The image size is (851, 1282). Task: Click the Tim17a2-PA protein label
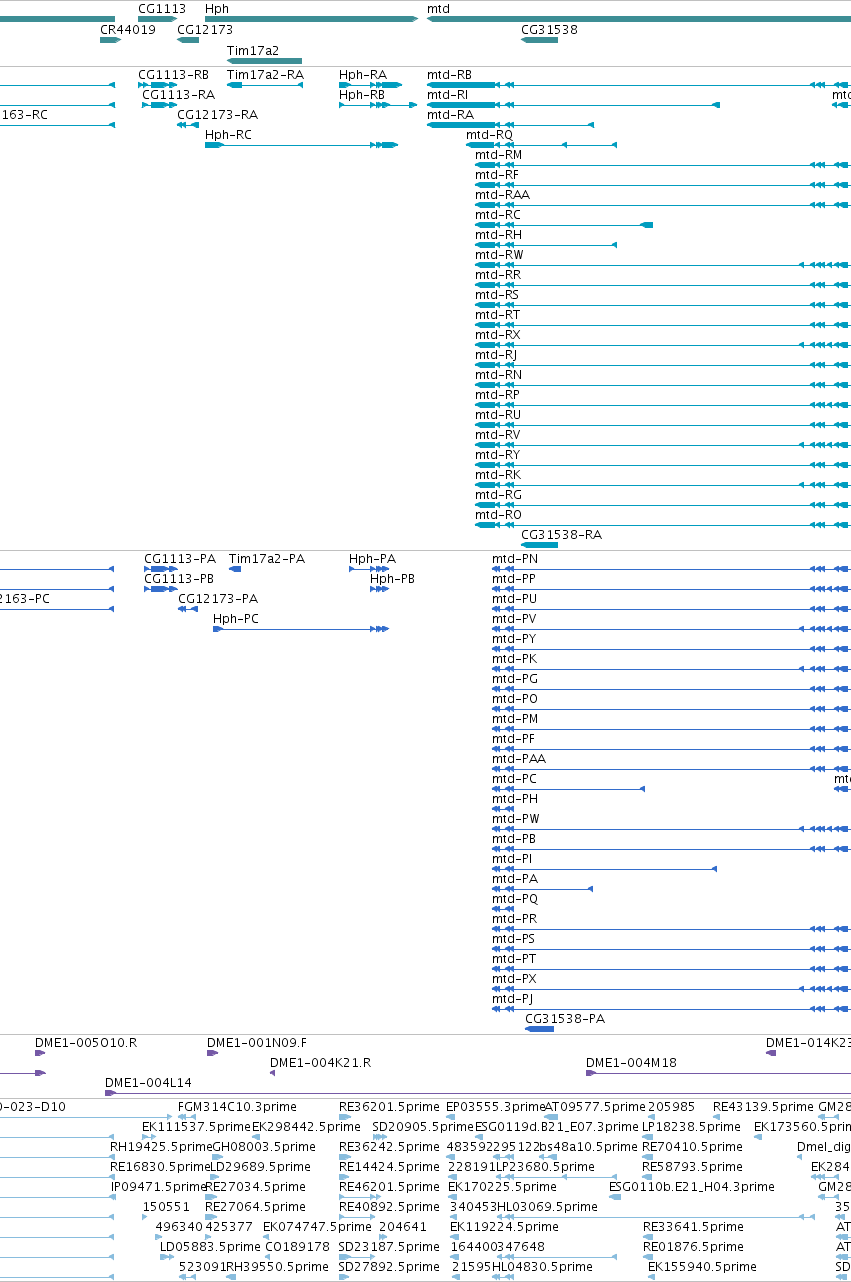[267, 559]
